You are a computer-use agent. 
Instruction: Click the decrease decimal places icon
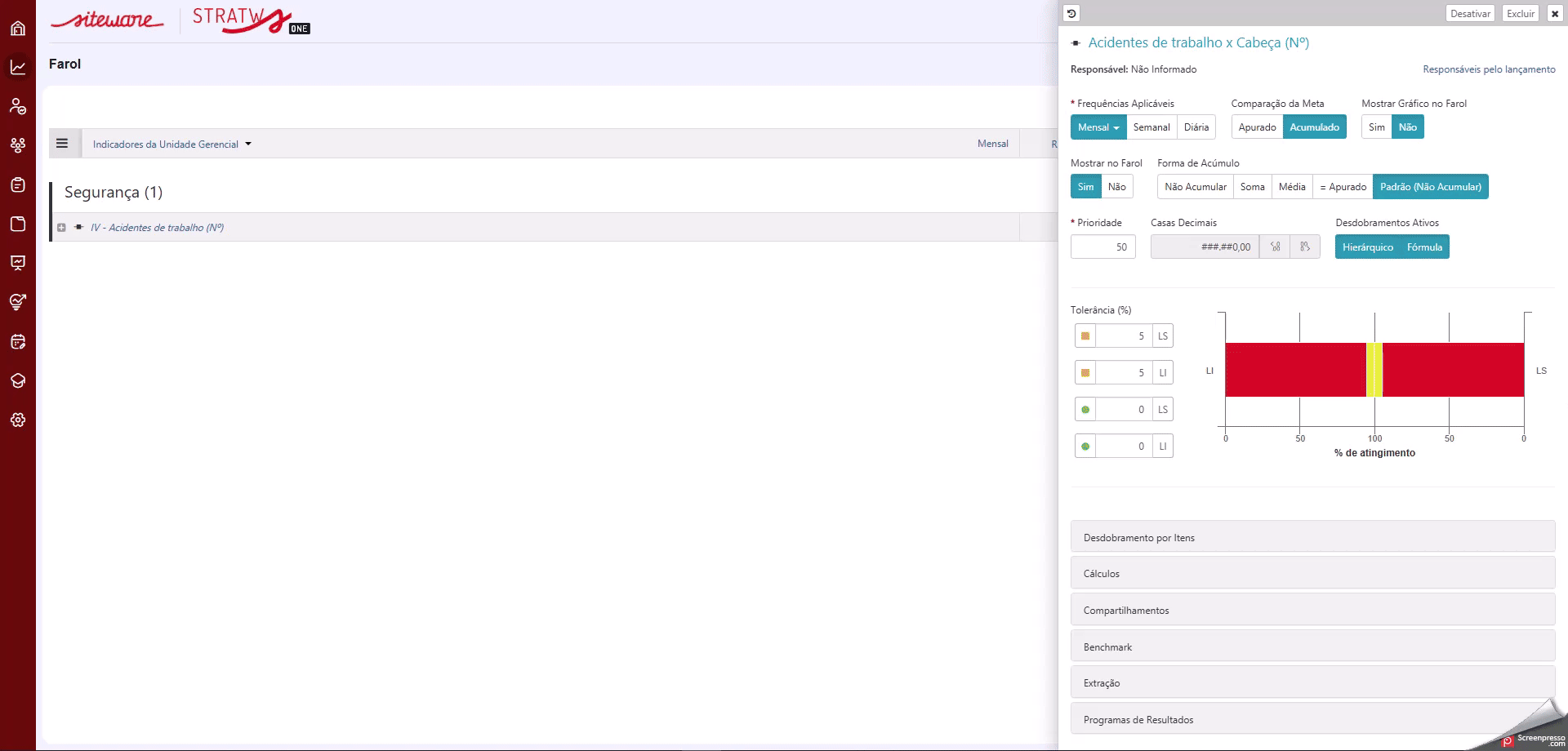(x=1305, y=247)
